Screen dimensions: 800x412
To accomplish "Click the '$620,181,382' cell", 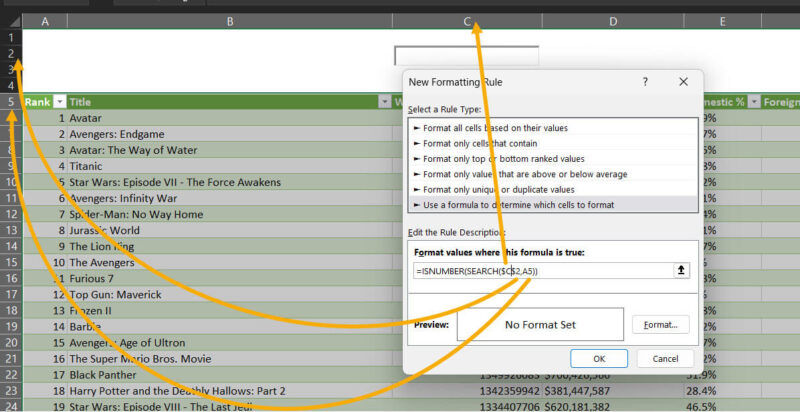I will (x=613, y=407).
